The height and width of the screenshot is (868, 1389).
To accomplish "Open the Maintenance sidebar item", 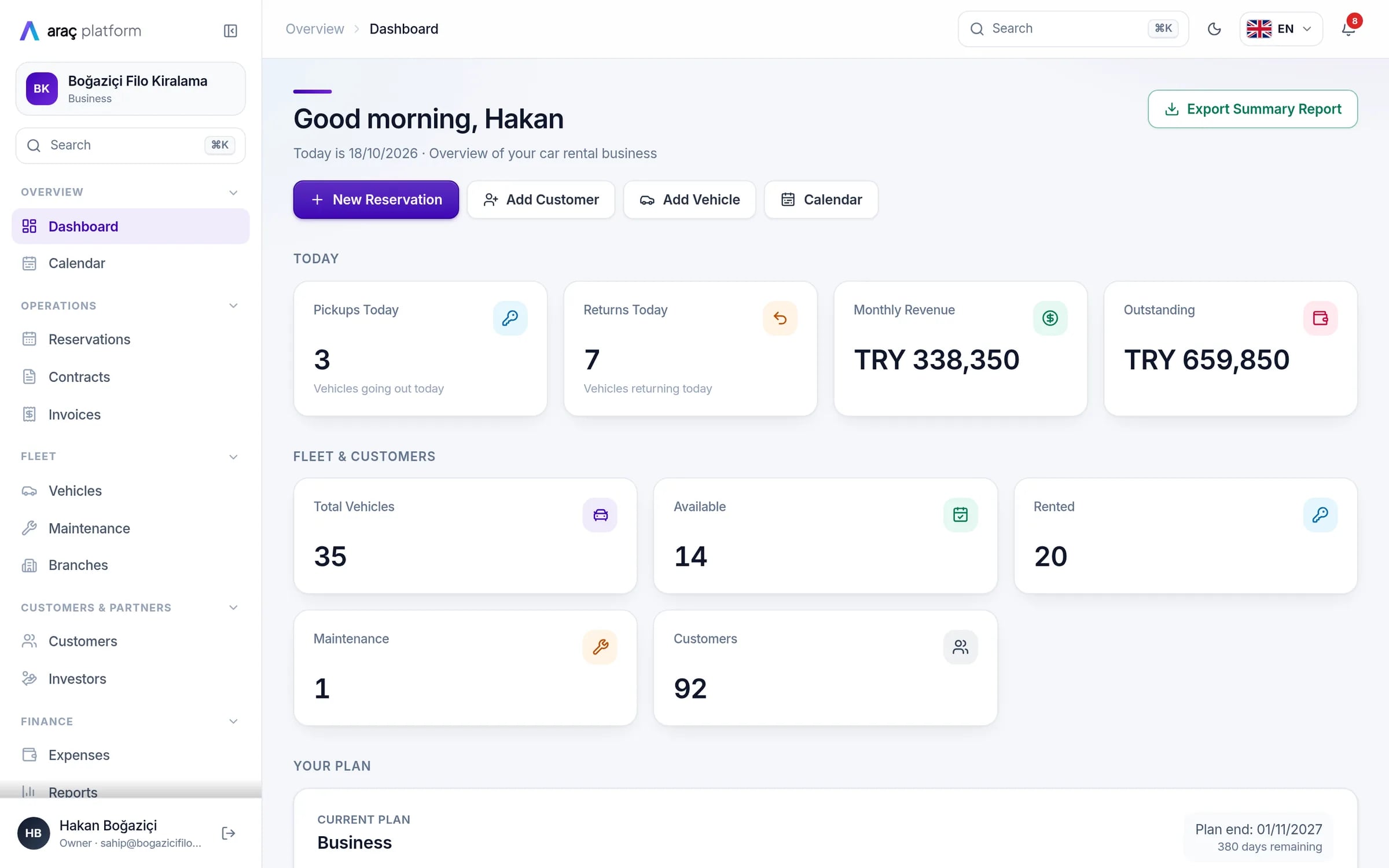I will (130, 528).
